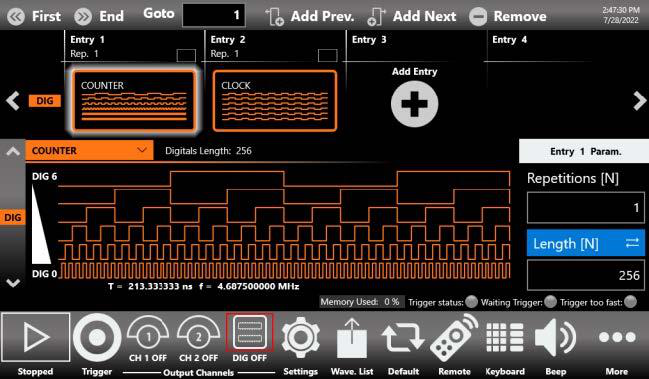
Task: Open the Settings gear
Action: point(300,338)
